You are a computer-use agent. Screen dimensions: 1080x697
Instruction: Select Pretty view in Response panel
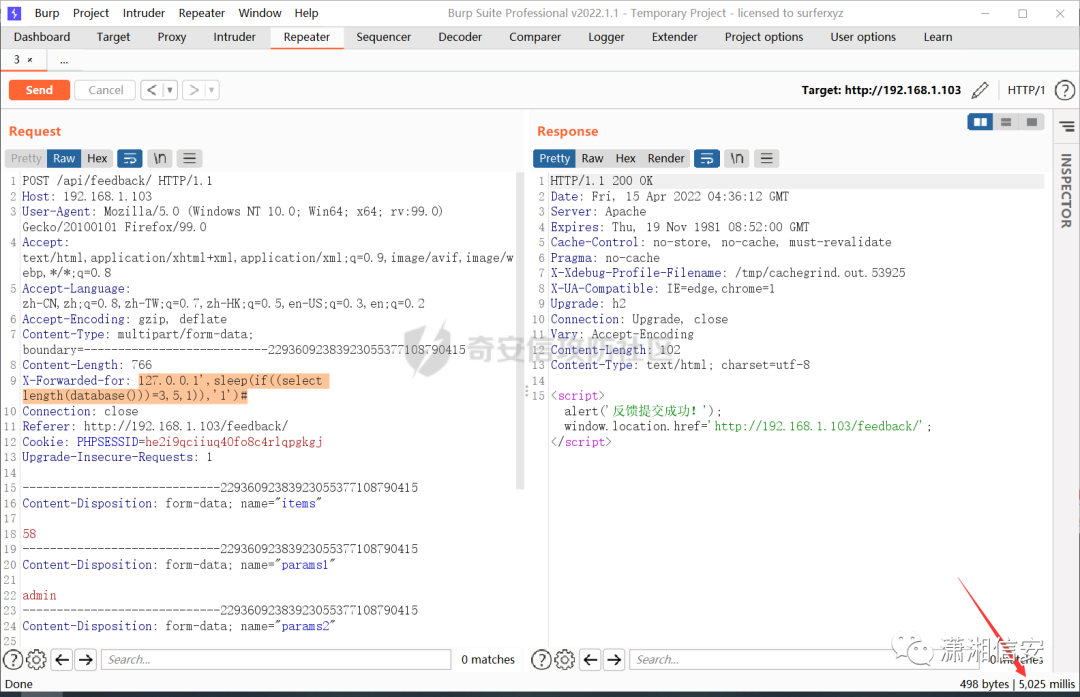(554, 158)
